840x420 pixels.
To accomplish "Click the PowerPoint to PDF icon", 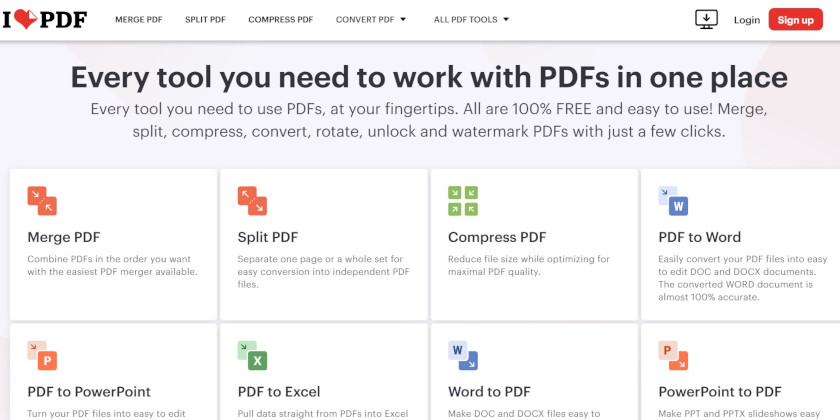I will tap(673, 355).
